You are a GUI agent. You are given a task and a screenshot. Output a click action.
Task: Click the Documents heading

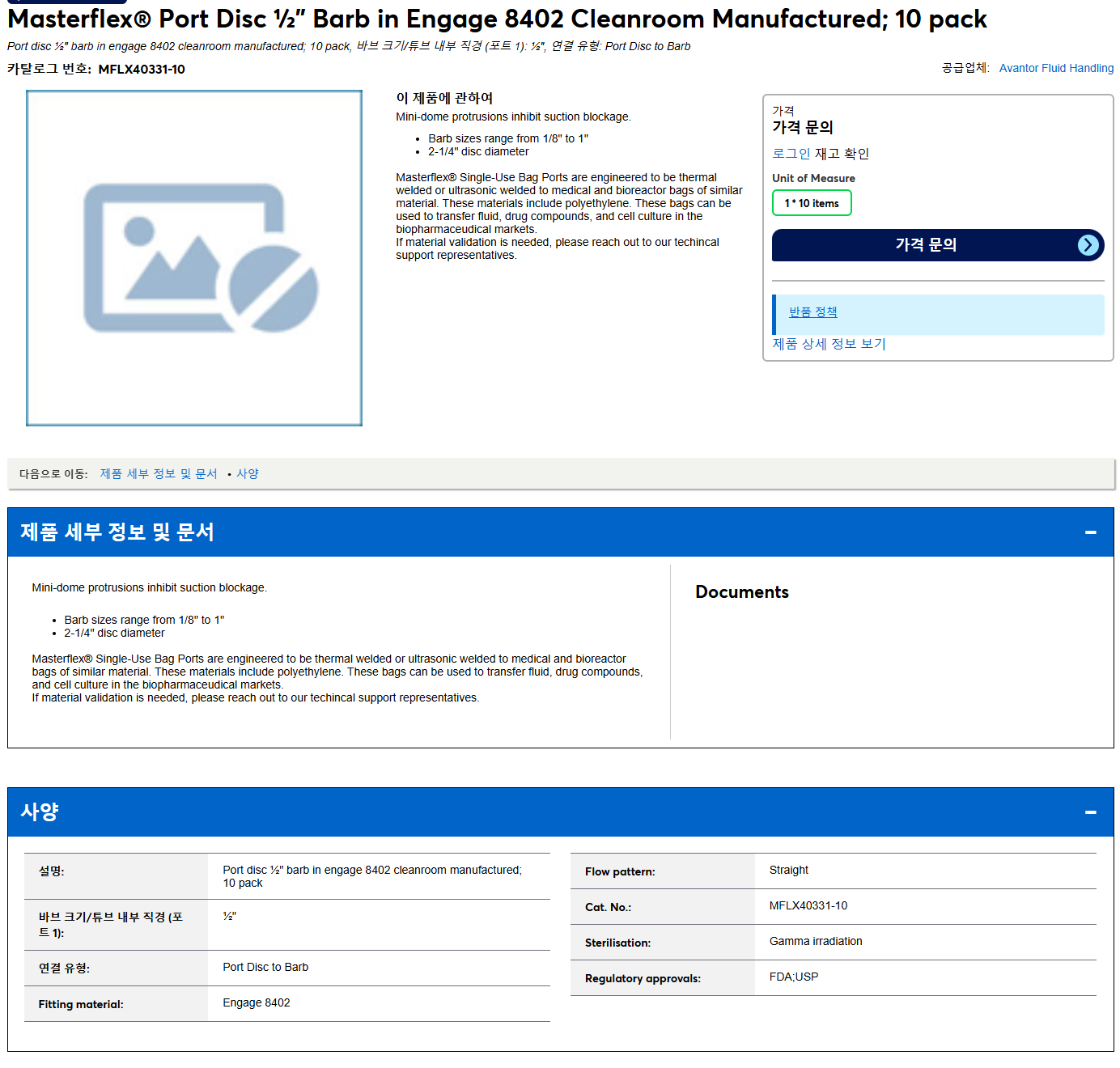[x=741, y=592]
